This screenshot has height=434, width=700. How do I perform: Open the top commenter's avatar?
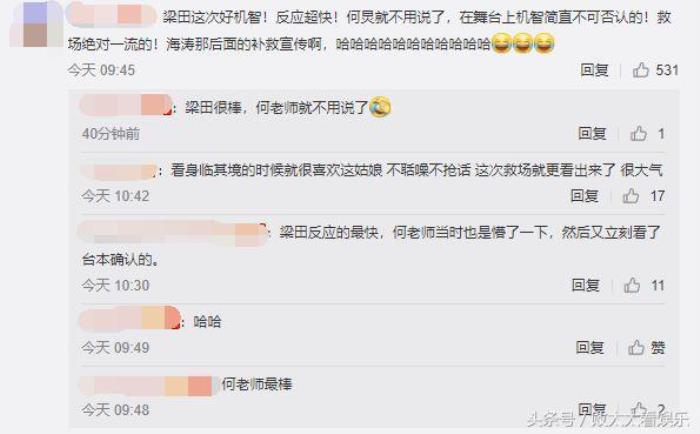pos(36,24)
